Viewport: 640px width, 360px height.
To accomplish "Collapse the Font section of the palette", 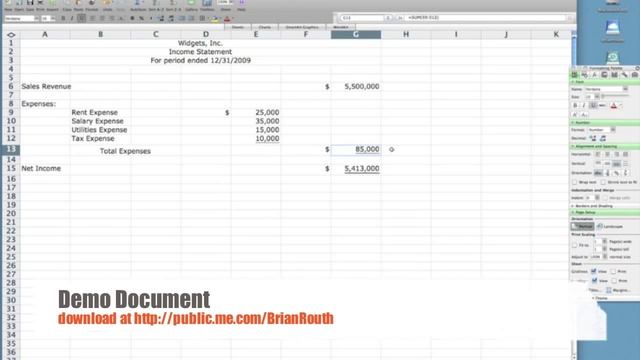I will (x=573, y=82).
